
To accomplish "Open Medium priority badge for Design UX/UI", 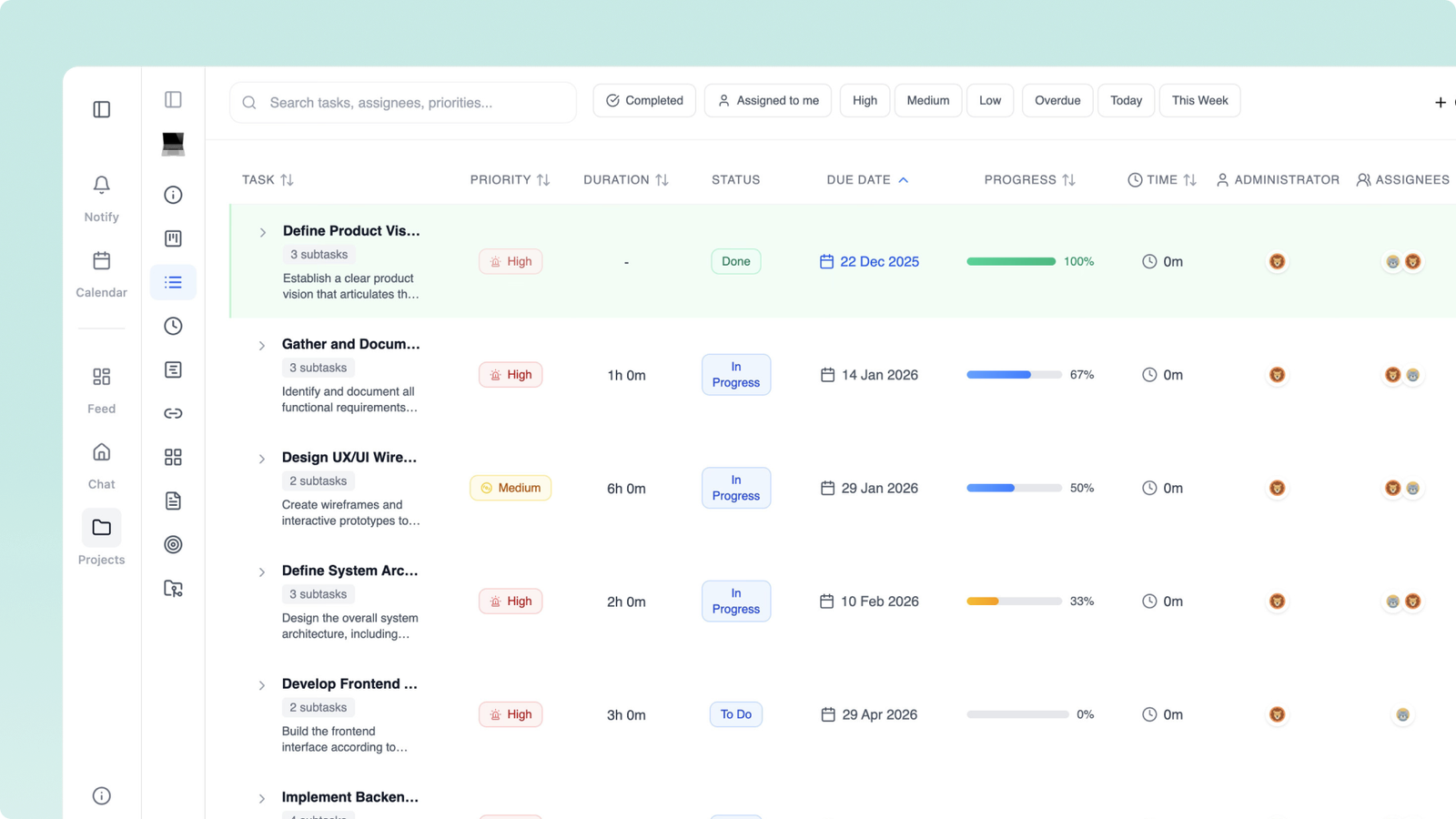I will [x=511, y=488].
